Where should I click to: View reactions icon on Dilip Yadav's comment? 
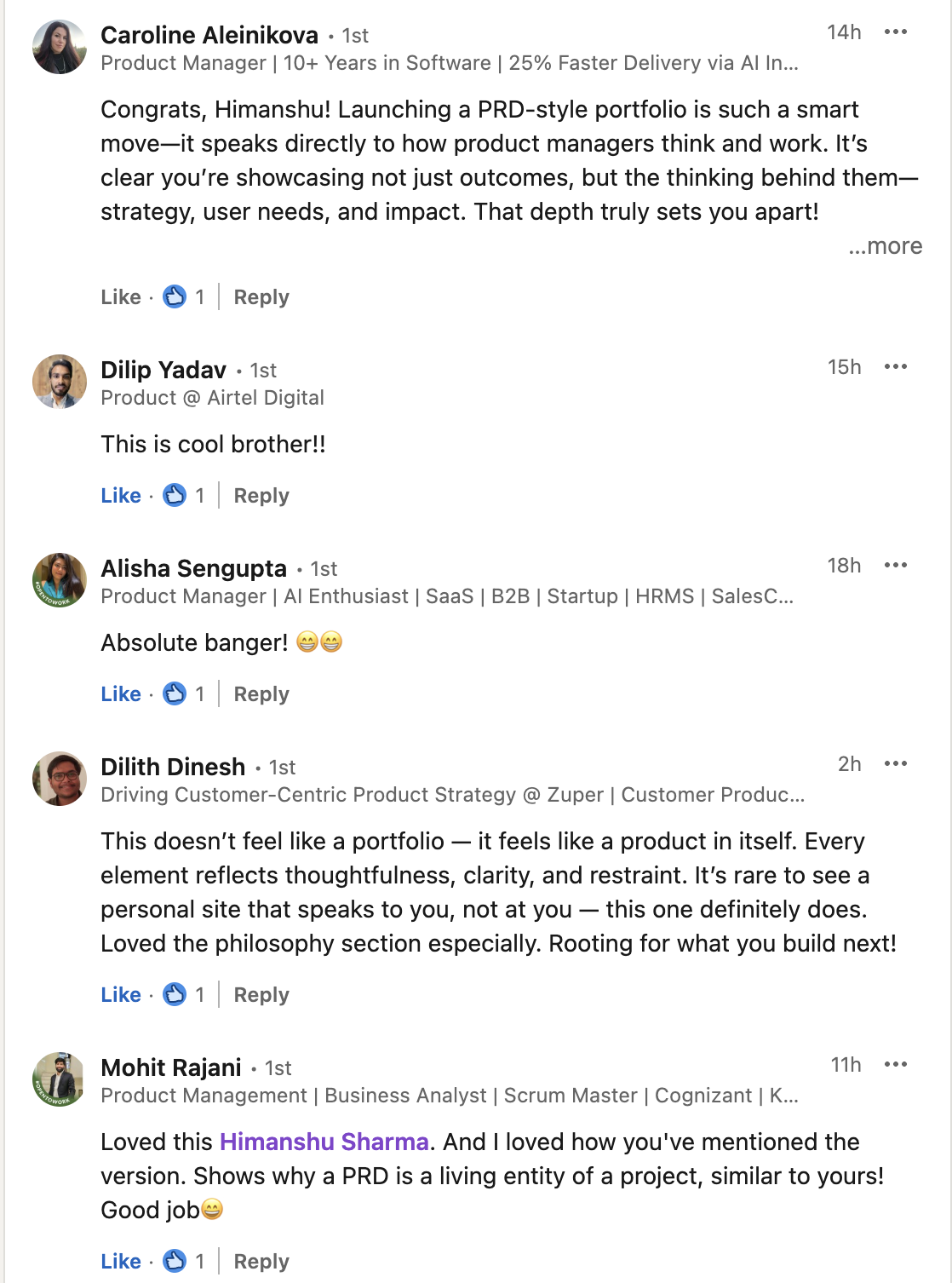tap(175, 495)
